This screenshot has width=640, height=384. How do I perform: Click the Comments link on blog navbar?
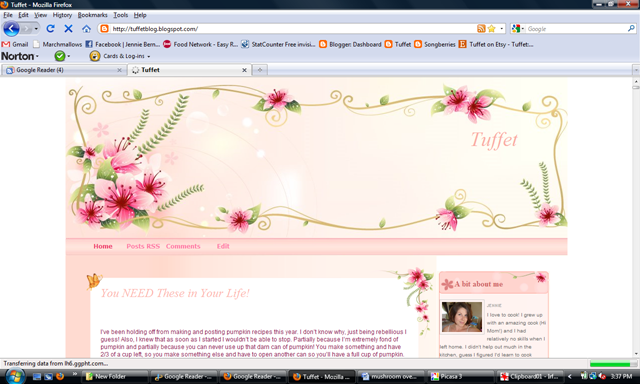pyautogui.click(x=183, y=246)
